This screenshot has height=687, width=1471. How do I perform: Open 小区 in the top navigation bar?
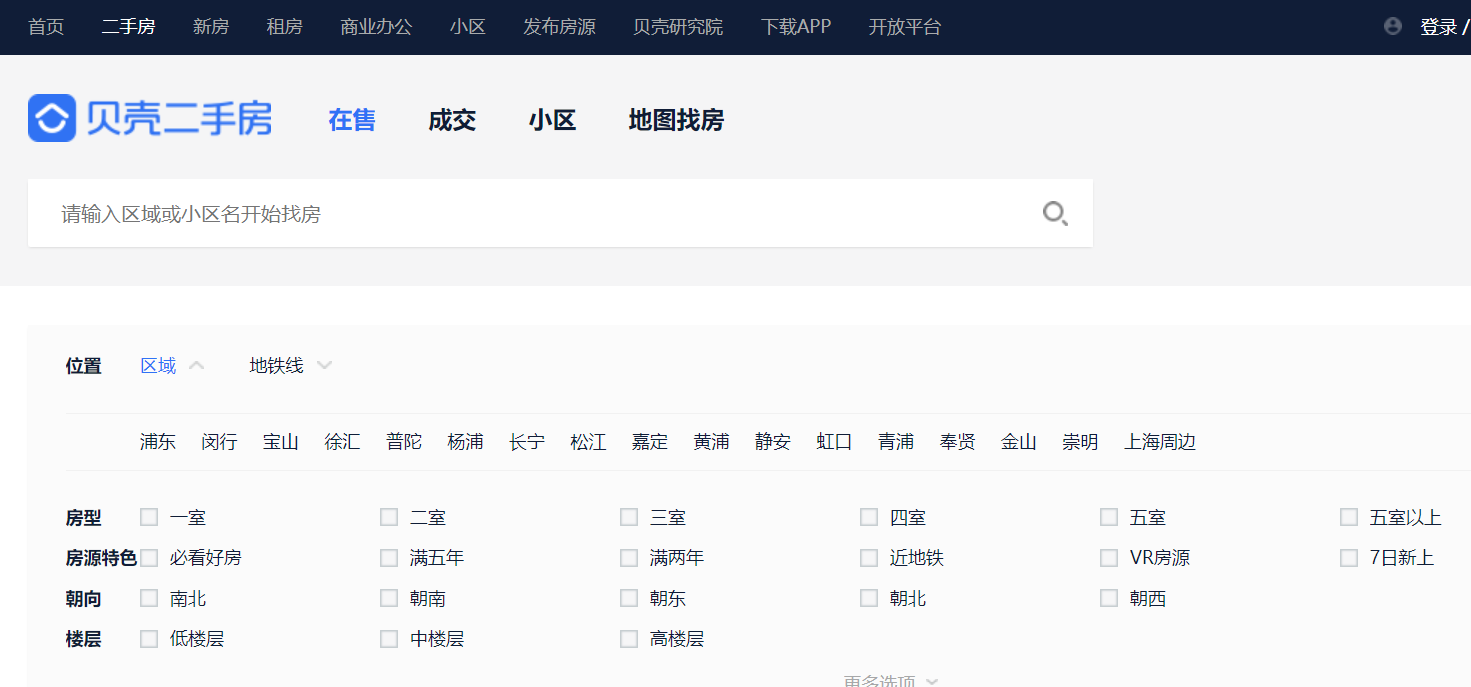(x=468, y=27)
